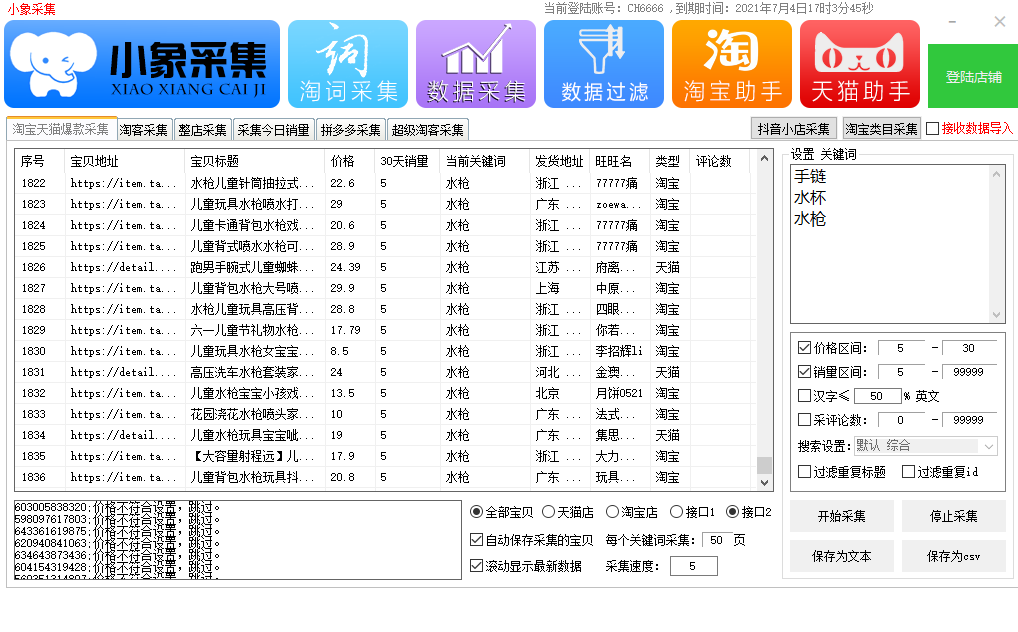
Task: Click 价格 column header
Action: coord(349,161)
